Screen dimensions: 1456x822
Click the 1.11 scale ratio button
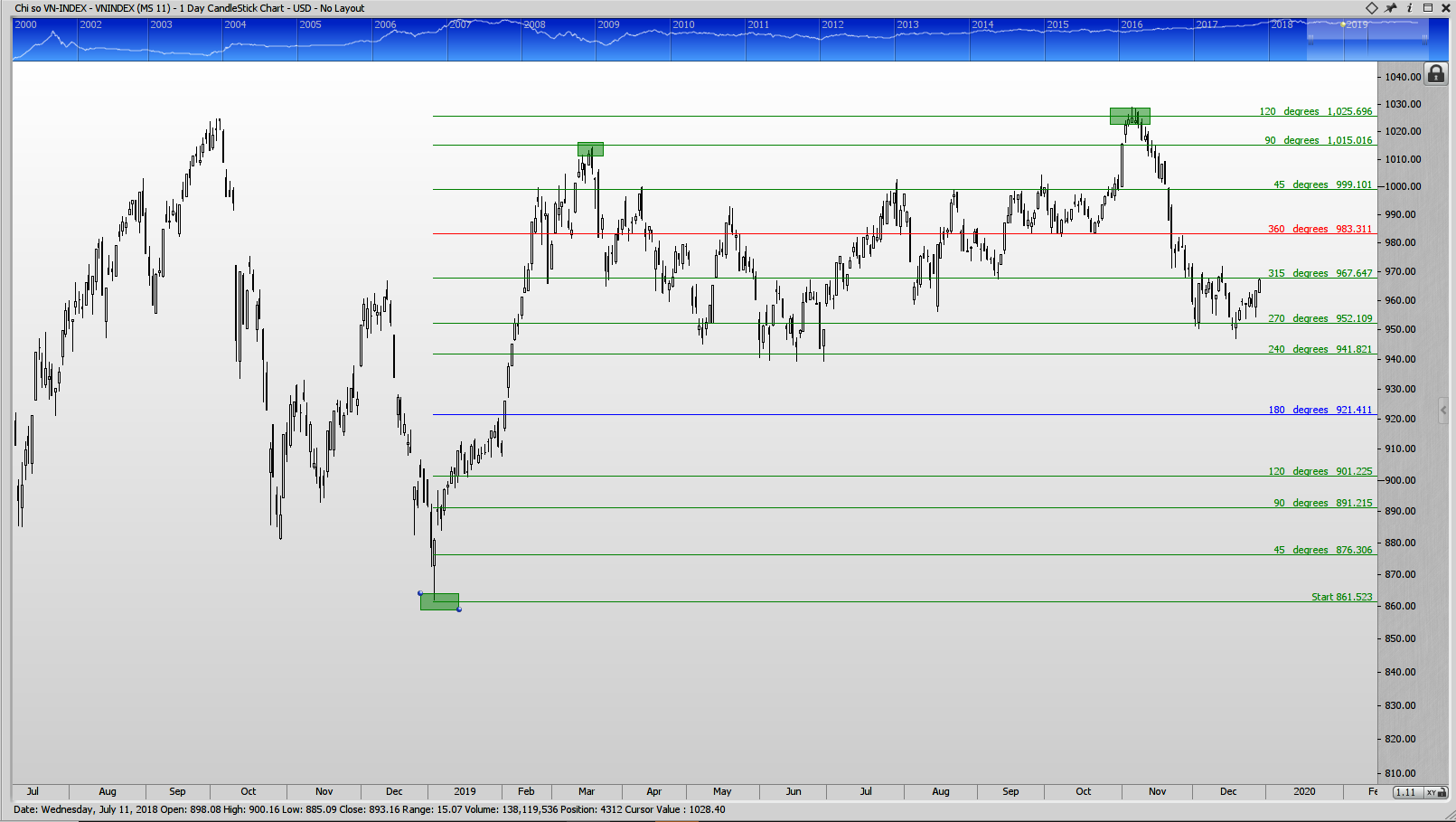coord(1405,792)
